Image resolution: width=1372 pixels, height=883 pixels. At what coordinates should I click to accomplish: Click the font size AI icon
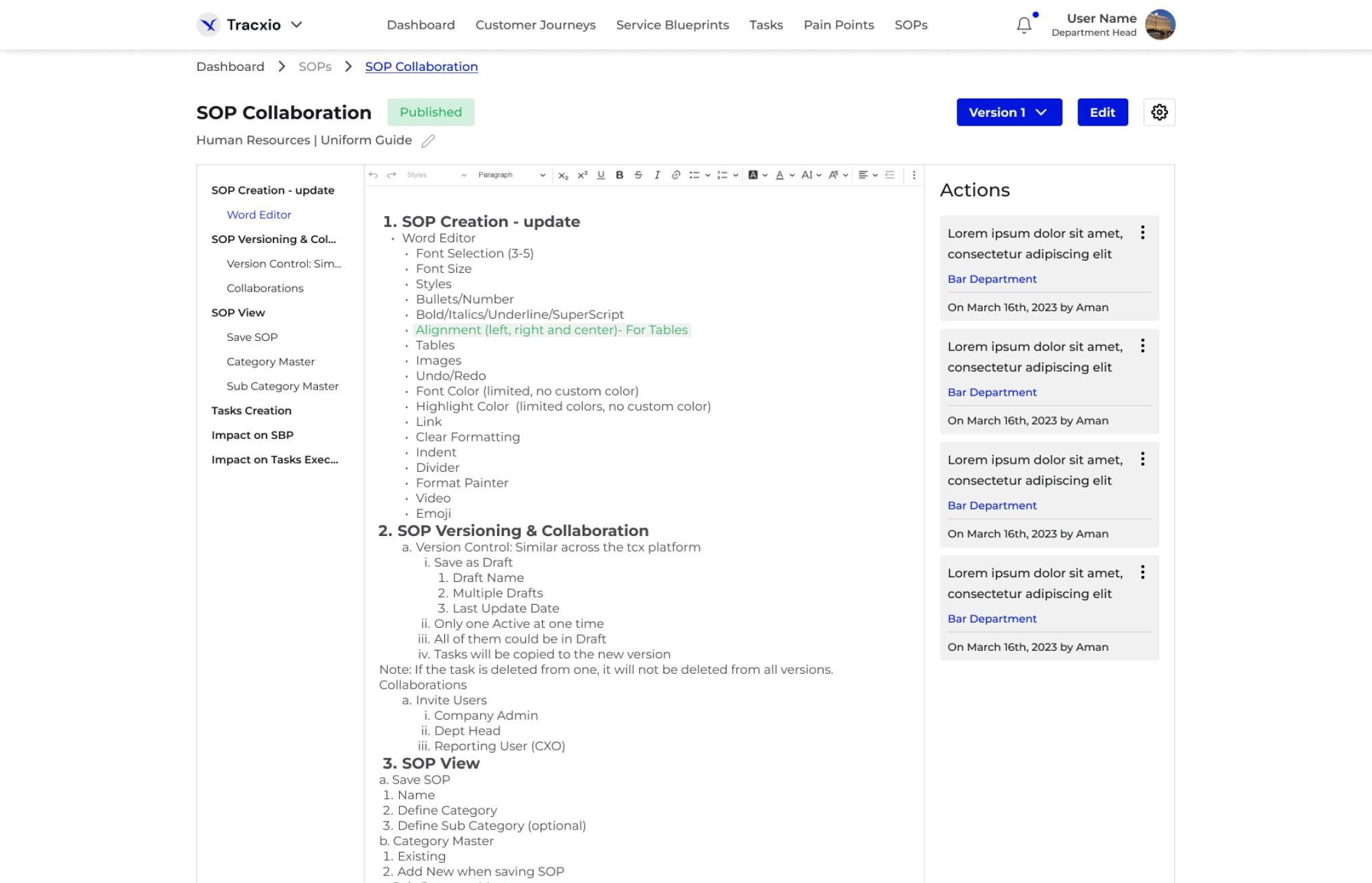(807, 175)
